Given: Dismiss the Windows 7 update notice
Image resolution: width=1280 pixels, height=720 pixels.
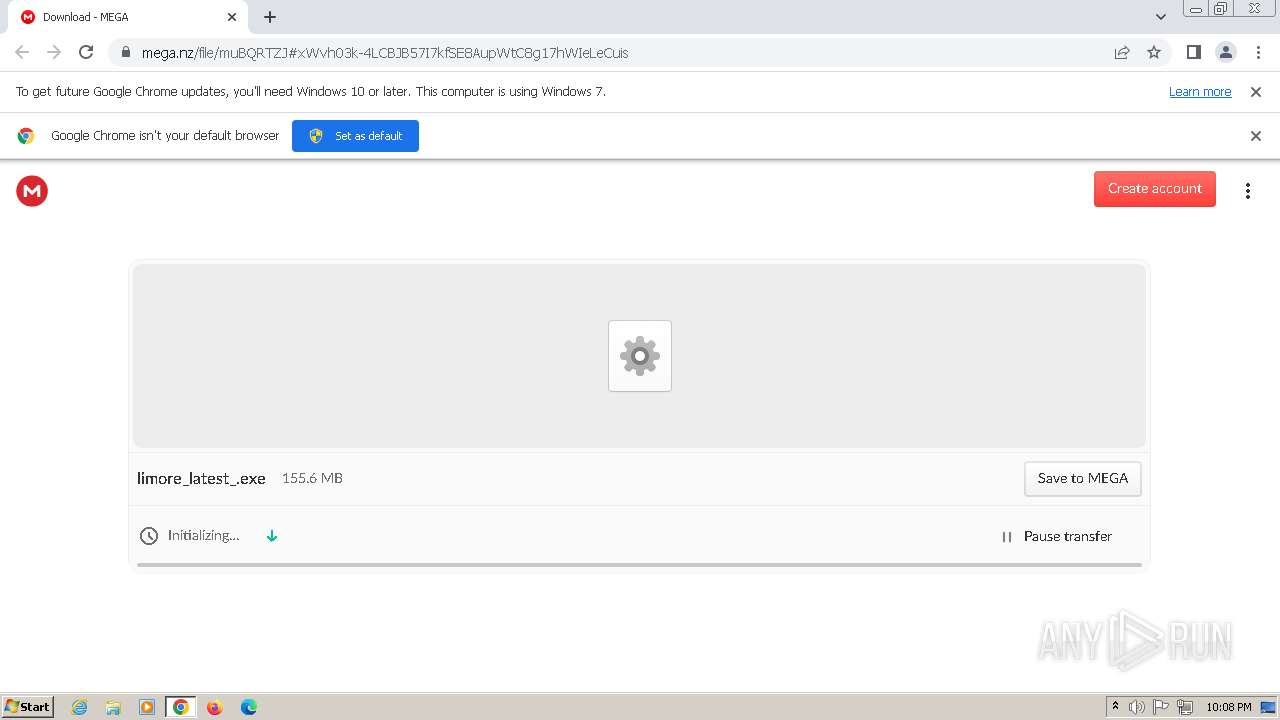Looking at the screenshot, I should point(1256,91).
